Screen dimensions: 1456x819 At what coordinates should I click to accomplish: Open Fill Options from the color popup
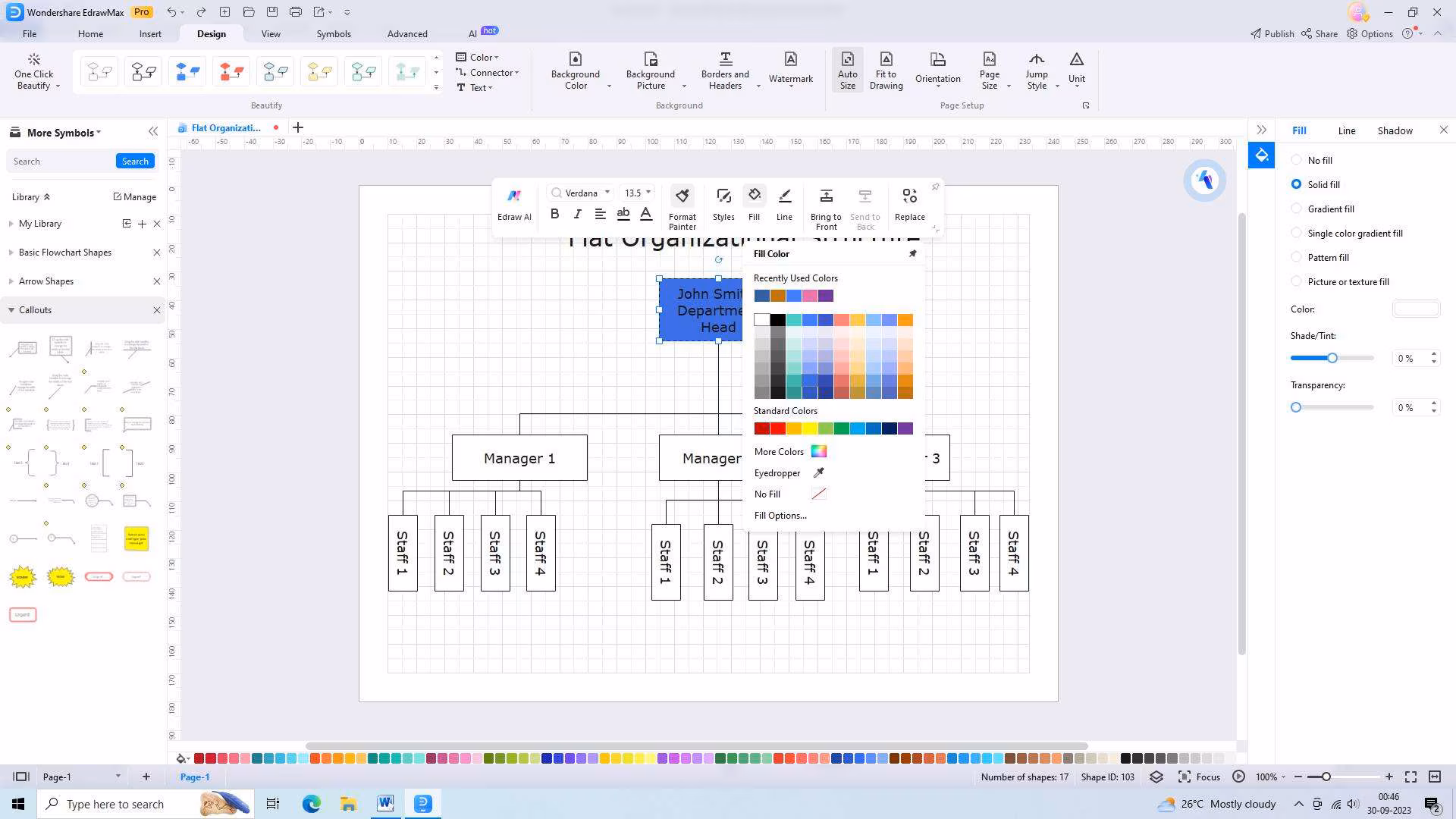click(x=780, y=515)
